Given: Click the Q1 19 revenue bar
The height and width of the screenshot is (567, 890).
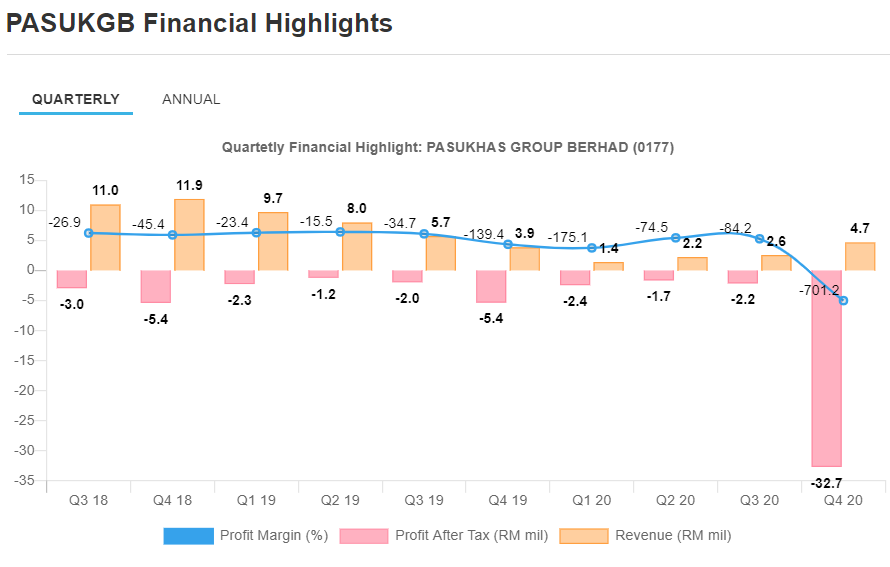Looking at the screenshot, I should point(273,241).
